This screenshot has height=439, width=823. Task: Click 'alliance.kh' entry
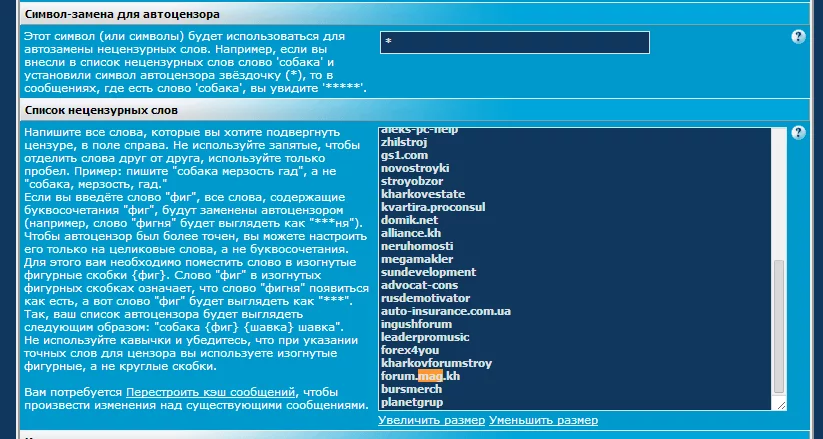411,233
